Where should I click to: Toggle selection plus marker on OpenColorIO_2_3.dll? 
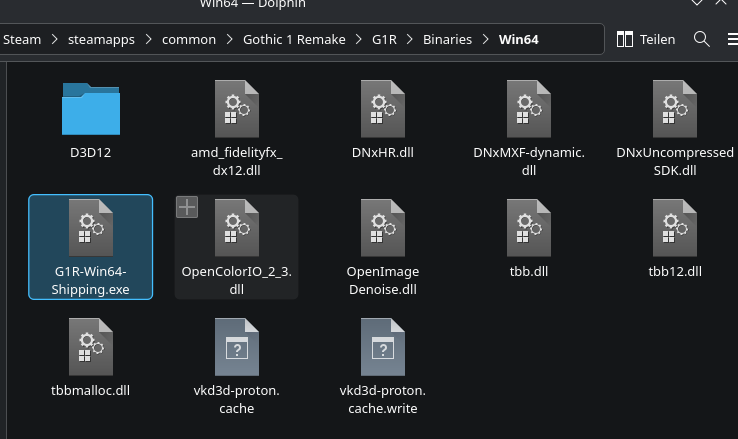[x=187, y=207]
